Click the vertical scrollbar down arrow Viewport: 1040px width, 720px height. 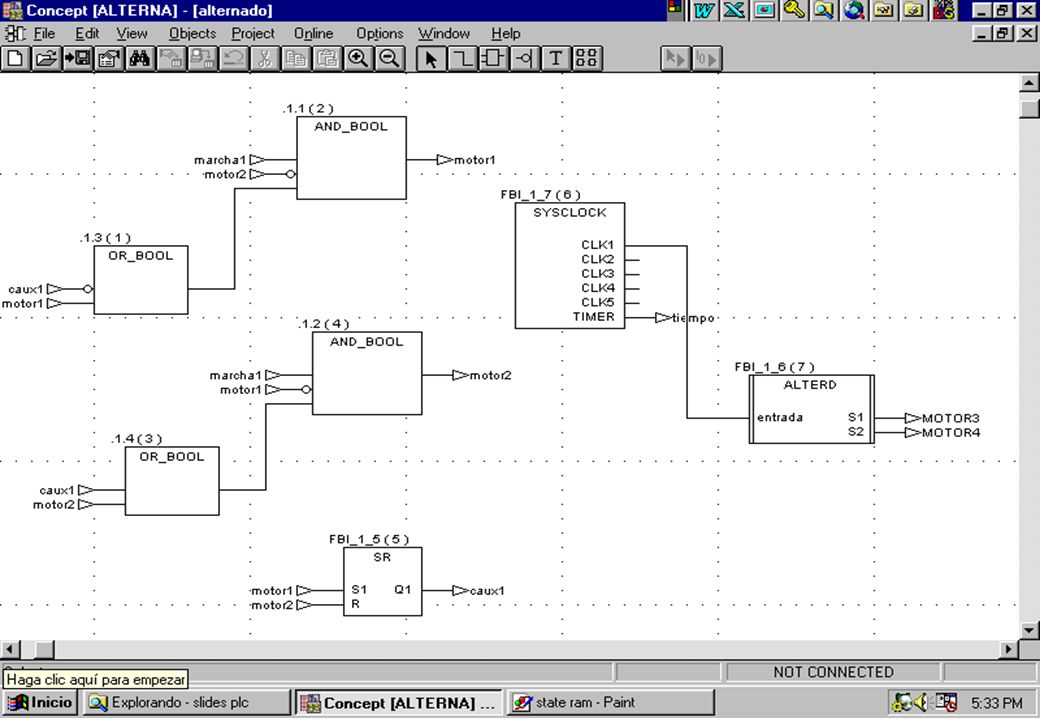coord(1029,630)
